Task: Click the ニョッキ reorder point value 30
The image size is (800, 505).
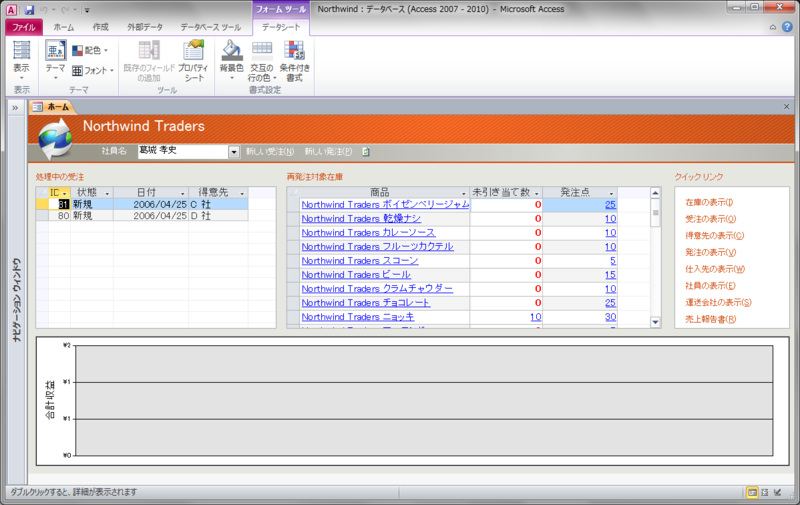Action: point(611,317)
